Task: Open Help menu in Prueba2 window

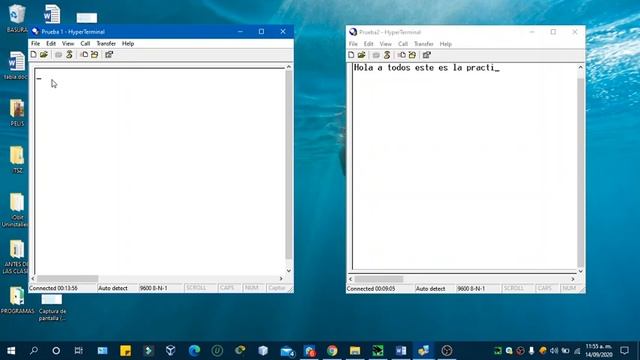Action: coord(445,44)
